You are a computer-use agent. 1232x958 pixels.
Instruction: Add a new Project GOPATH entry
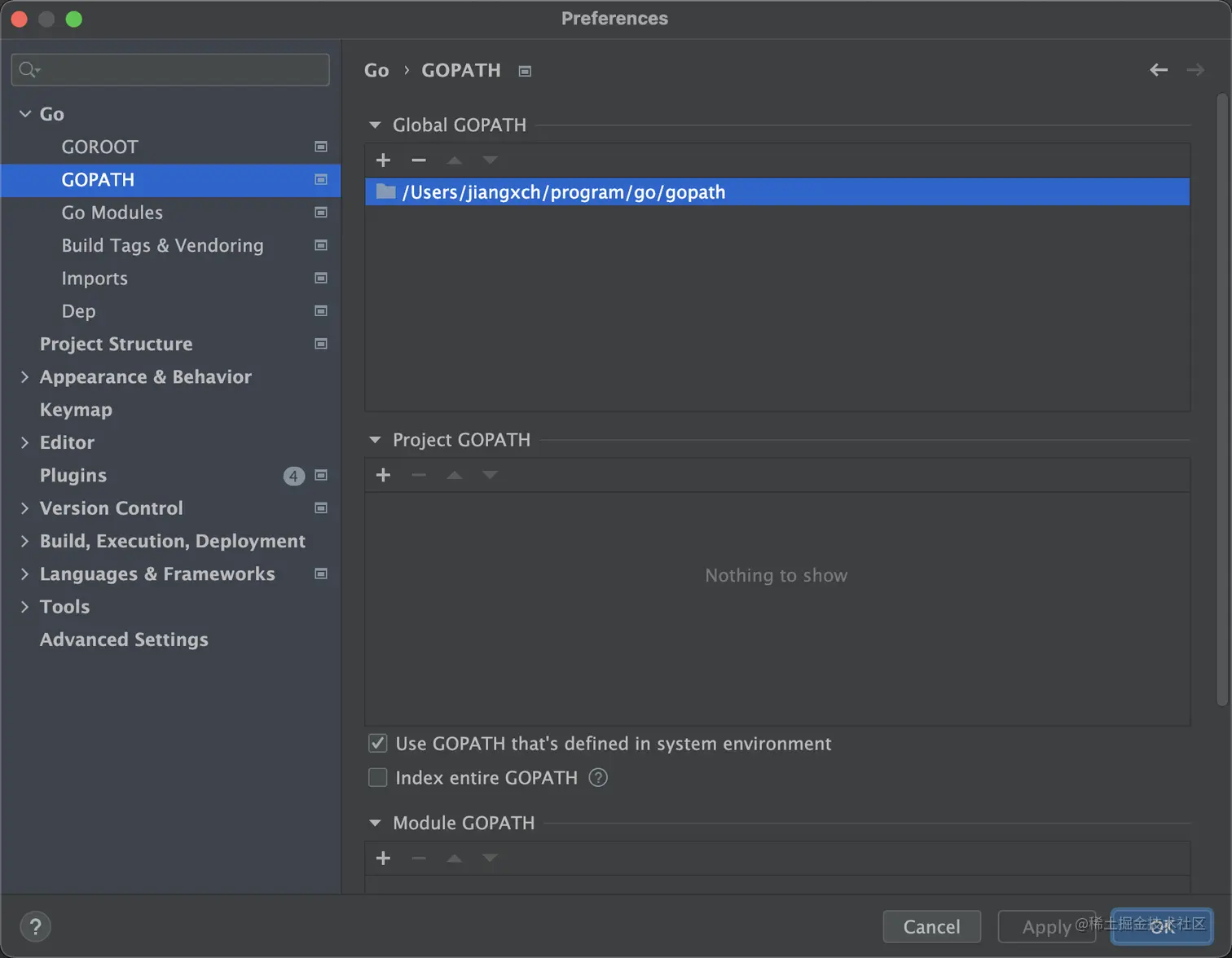tap(383, 475)
